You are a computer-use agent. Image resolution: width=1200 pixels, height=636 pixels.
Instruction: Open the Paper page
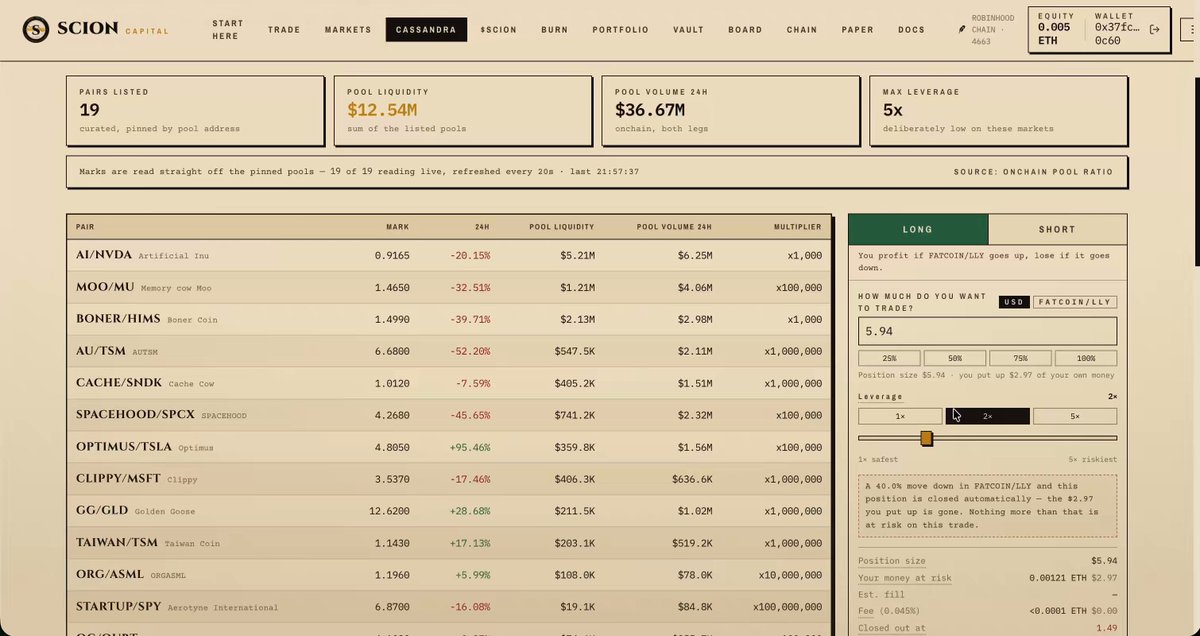point(857,30)
